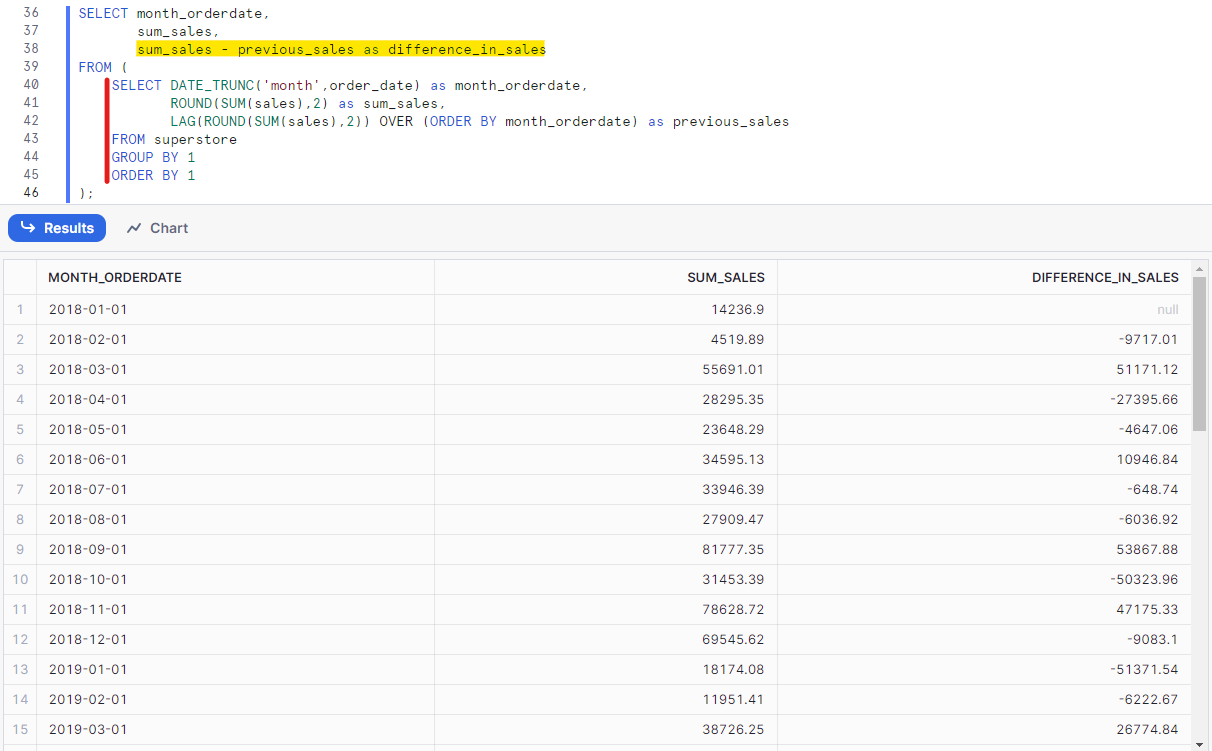
Task: Click the MONTH_ORDERDATE column header
Action: [x=115, y=277]
